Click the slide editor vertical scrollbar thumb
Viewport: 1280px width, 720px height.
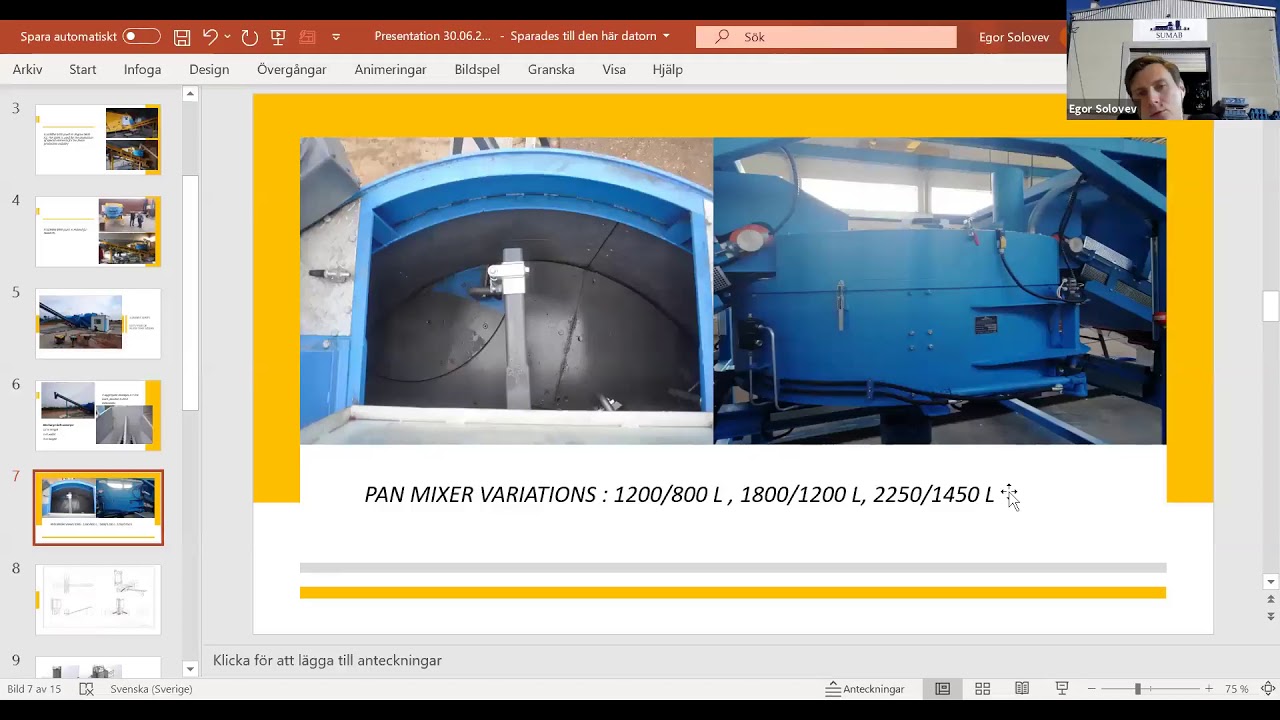tap(1271, 306)
